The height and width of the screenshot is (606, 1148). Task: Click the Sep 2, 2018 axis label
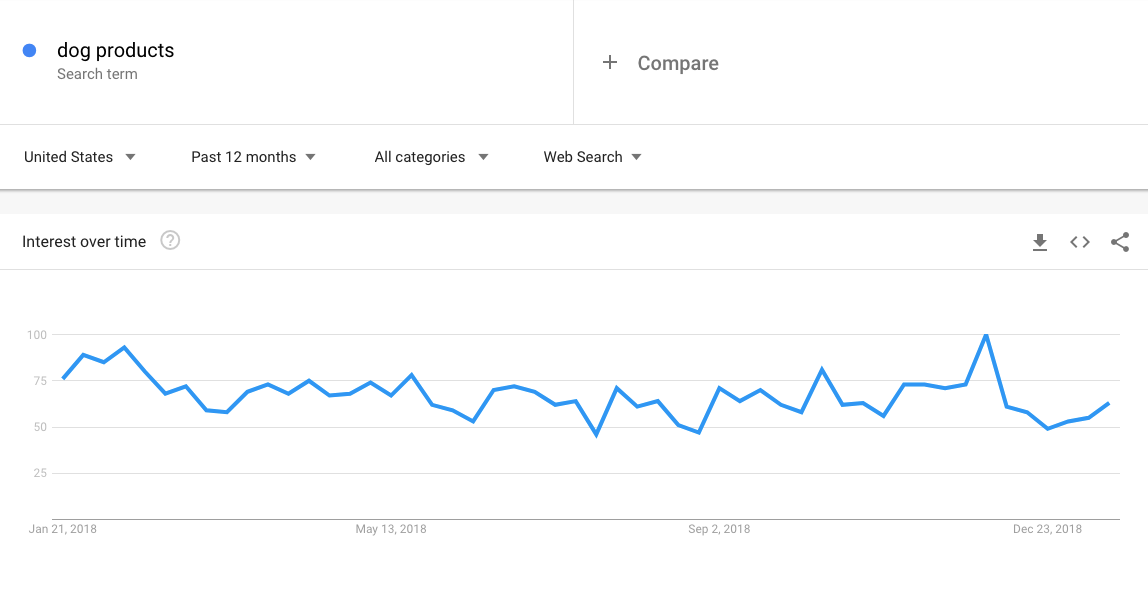719,529
